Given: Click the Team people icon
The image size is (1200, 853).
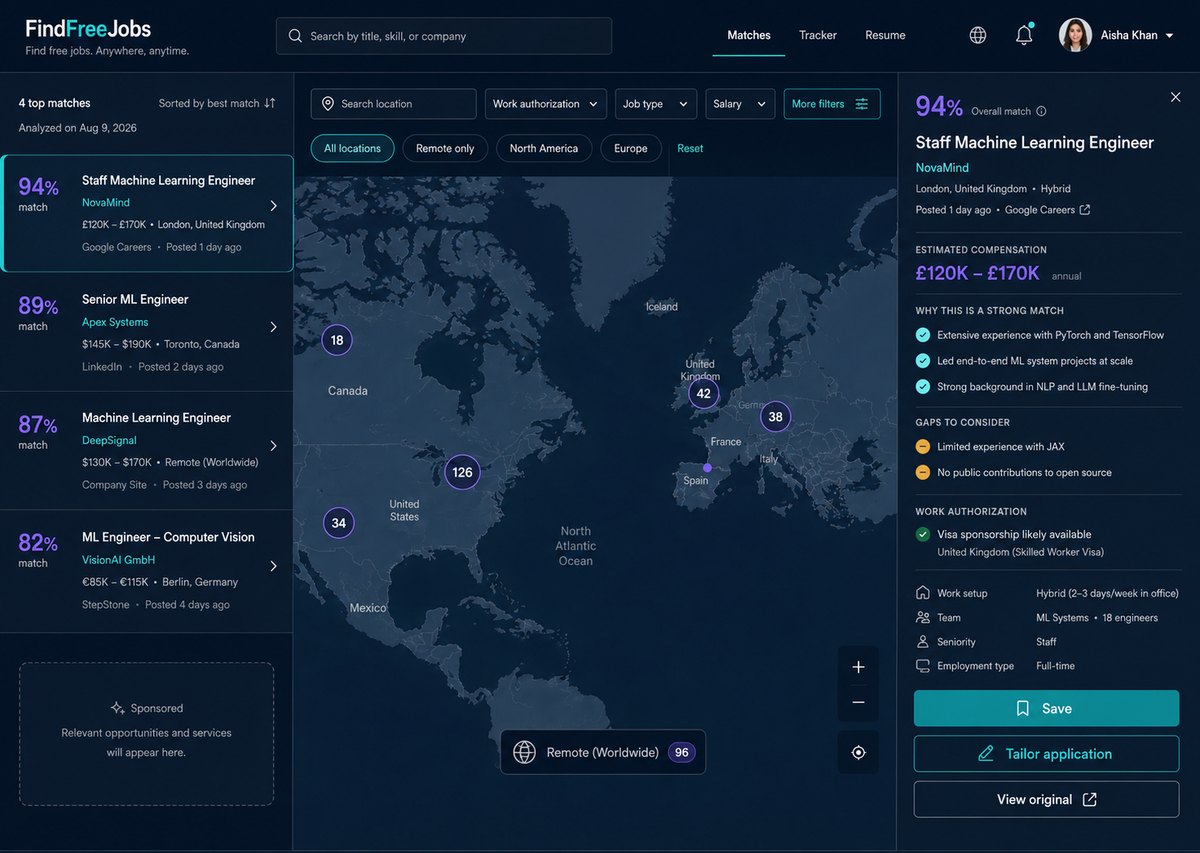Looking at the screenshot, I should point(922,618).
